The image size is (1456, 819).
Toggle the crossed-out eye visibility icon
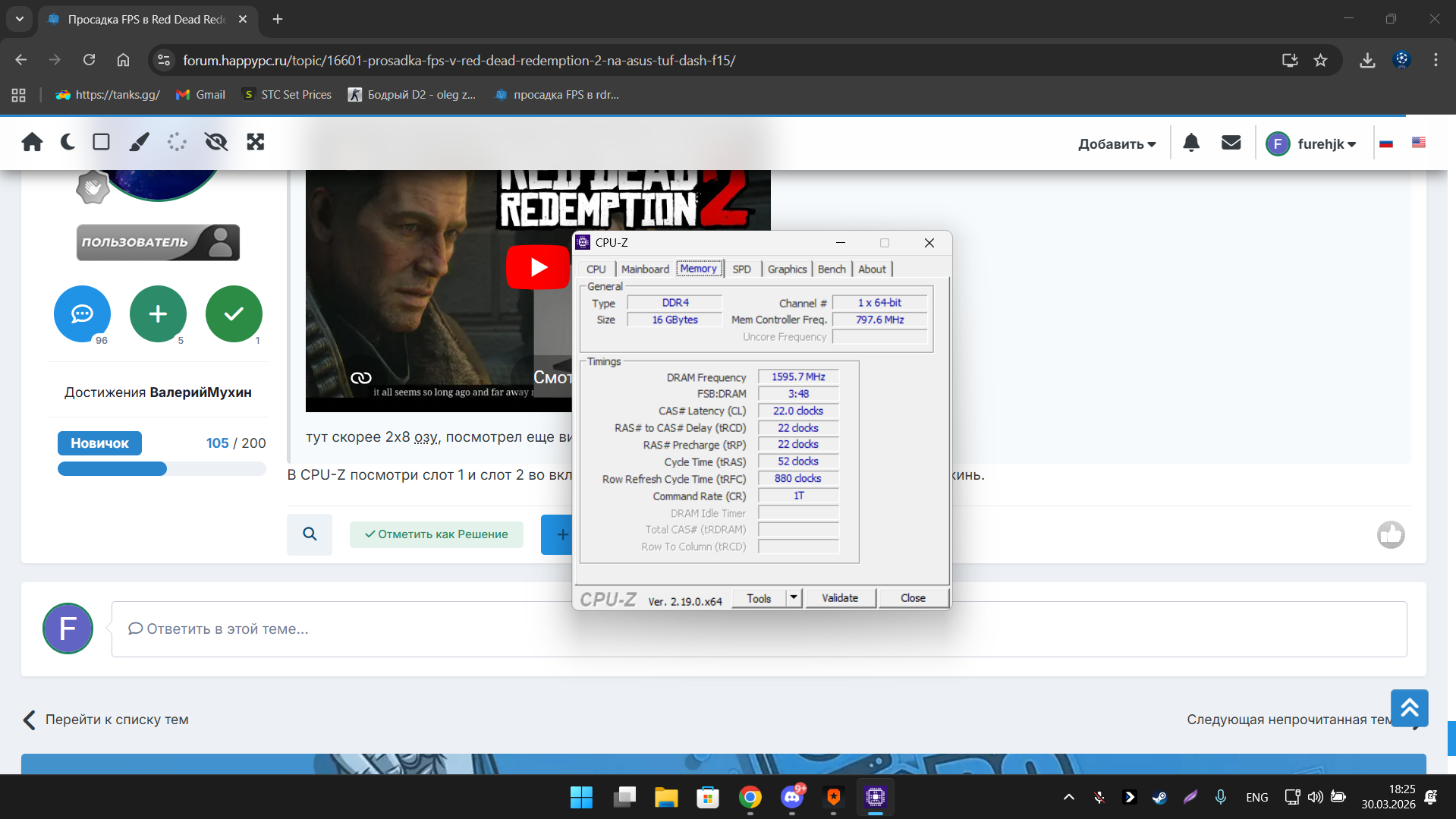(216, 142)
